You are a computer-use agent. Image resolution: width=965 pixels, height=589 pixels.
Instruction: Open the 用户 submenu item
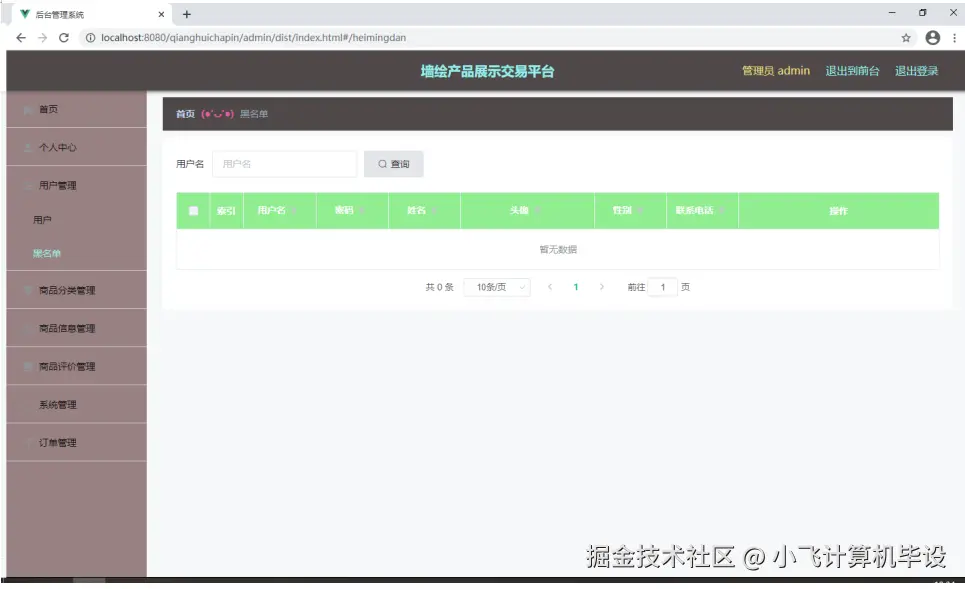click(x=76, y=220)
